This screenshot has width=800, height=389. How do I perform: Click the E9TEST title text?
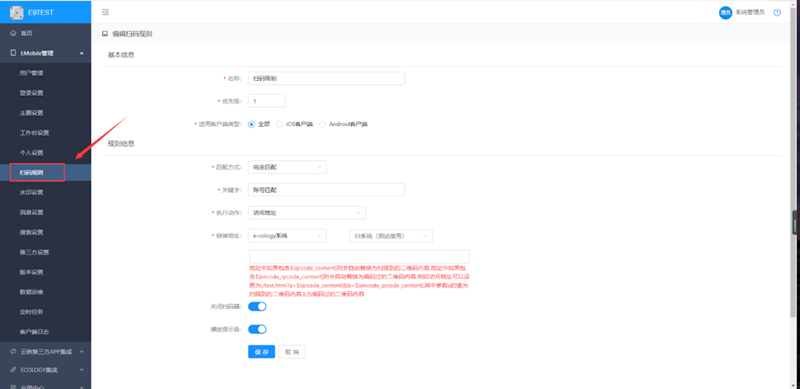[x=41, y=12]
